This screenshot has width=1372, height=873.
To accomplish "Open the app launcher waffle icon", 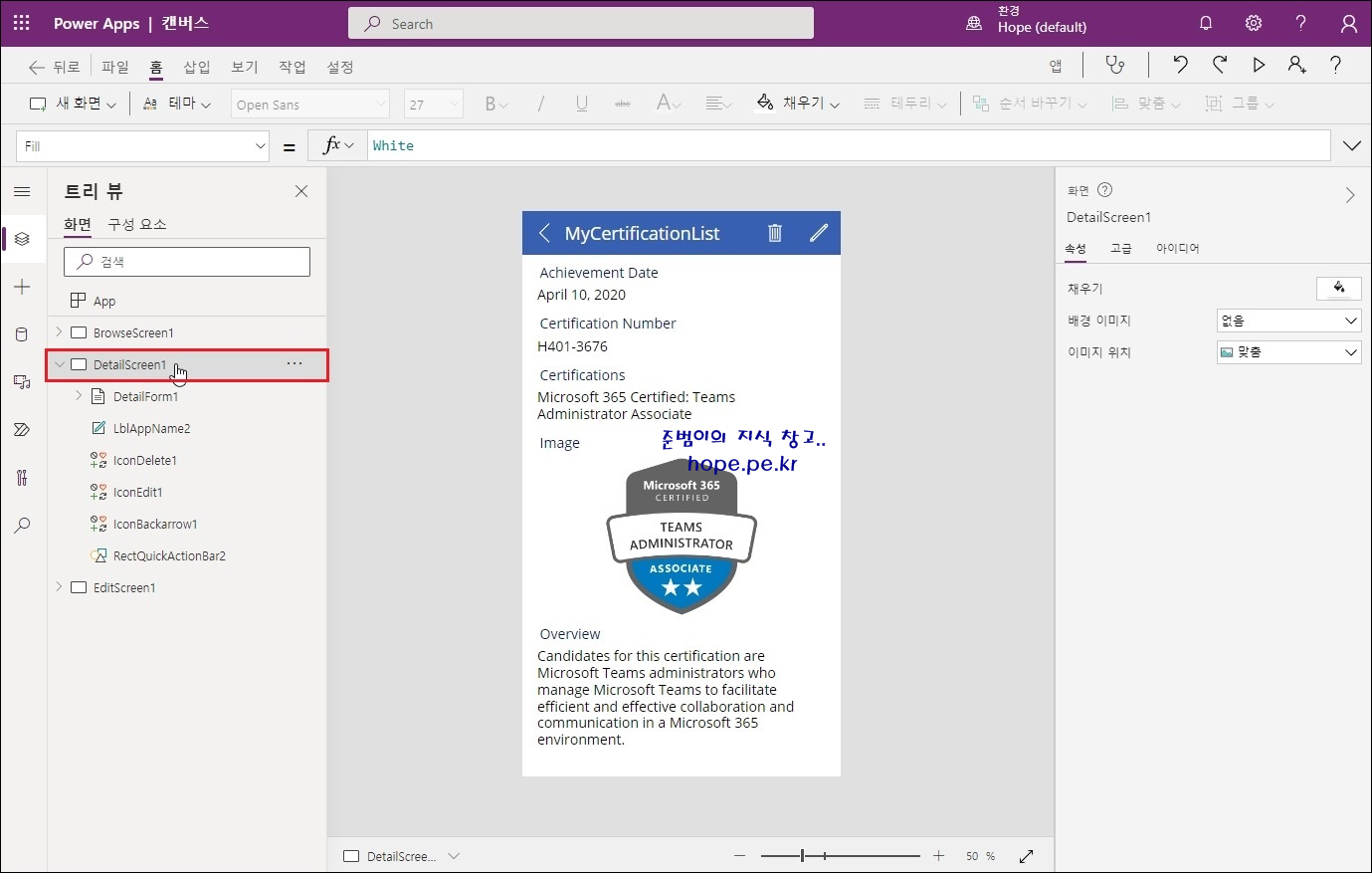I will pos(22,23).
